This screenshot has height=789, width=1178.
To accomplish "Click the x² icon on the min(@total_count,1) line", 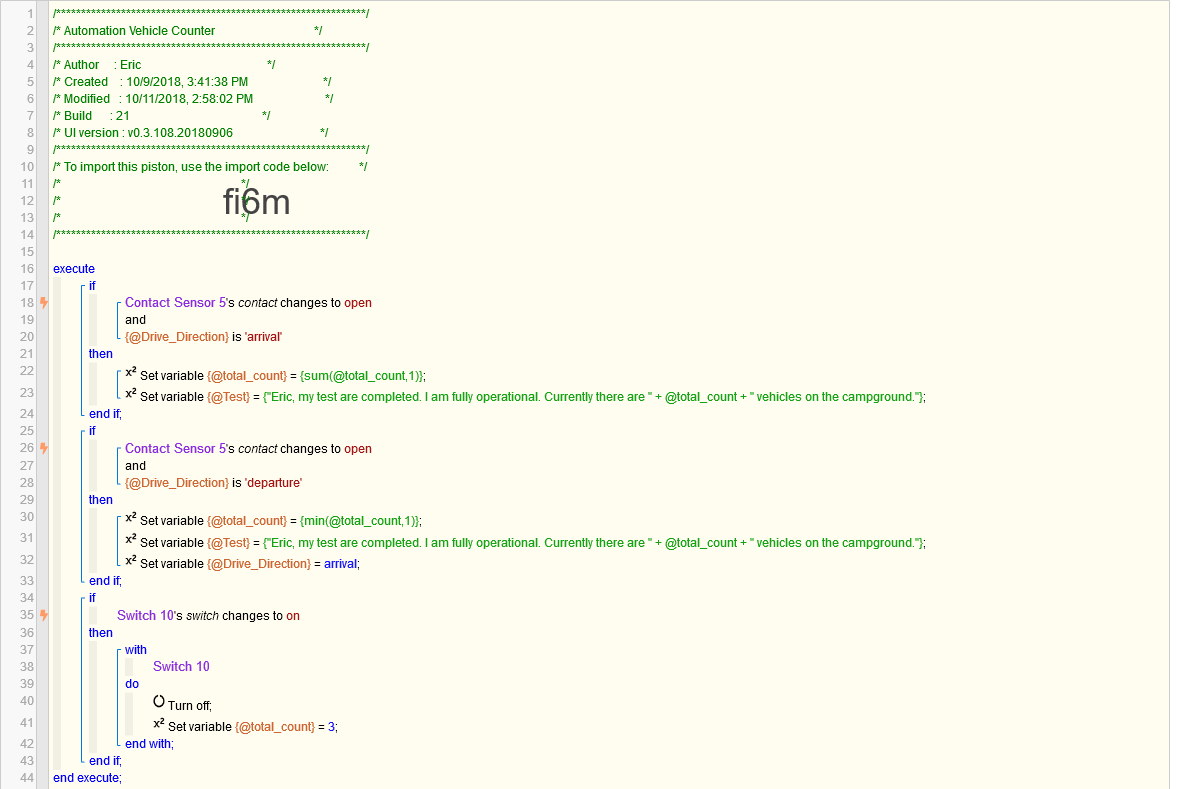I will (131, 518).
